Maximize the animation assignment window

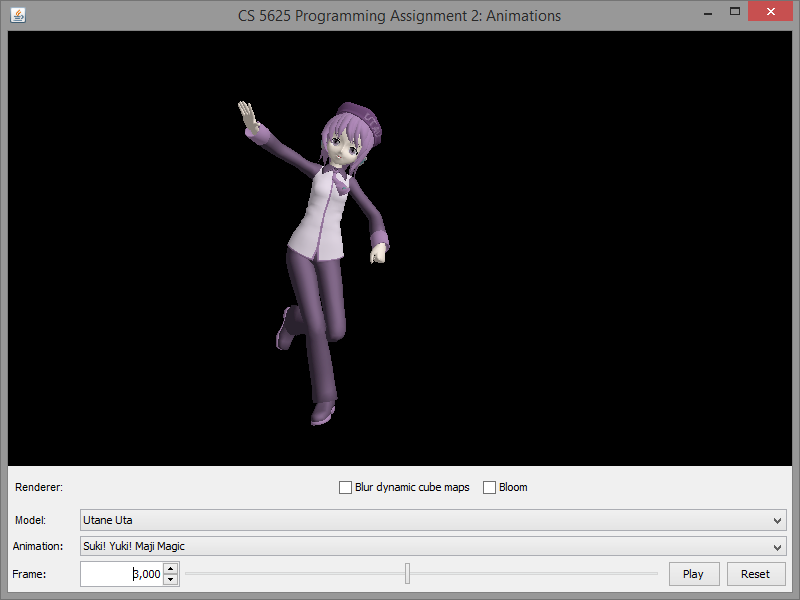735,12
